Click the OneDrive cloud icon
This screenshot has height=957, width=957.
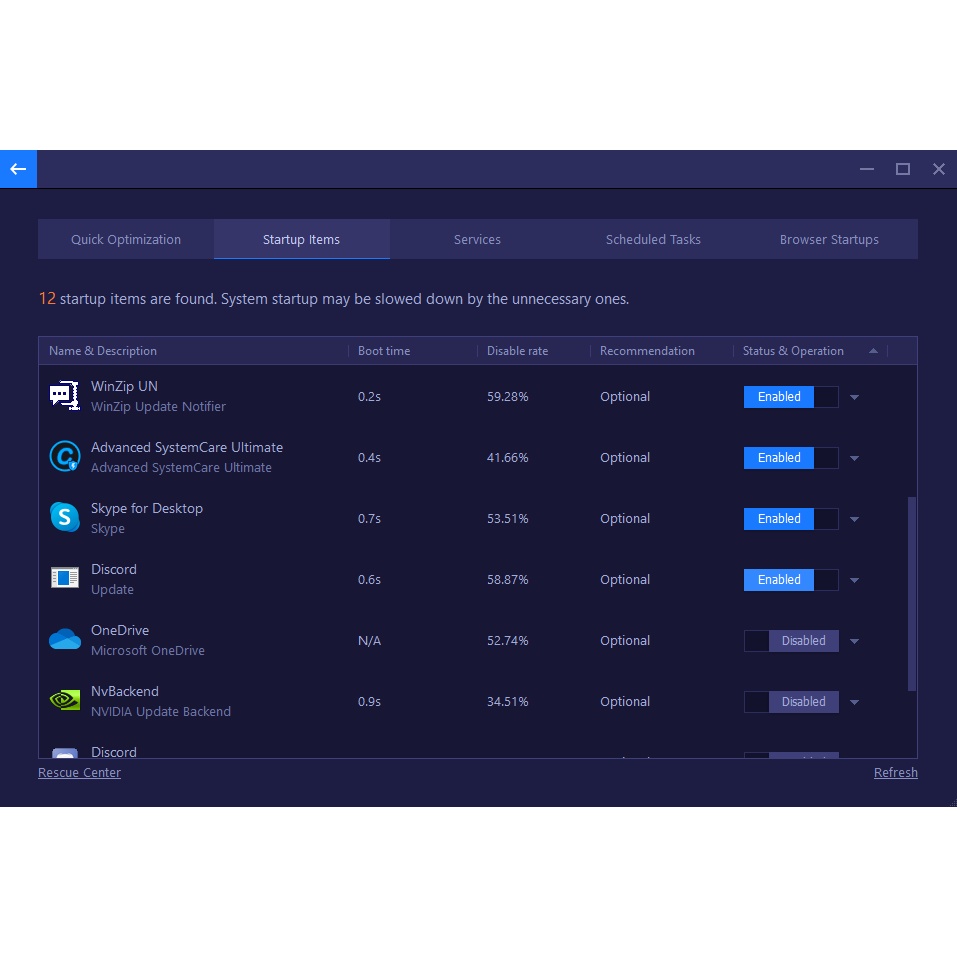pyautogui.click(x=65, y=640)
